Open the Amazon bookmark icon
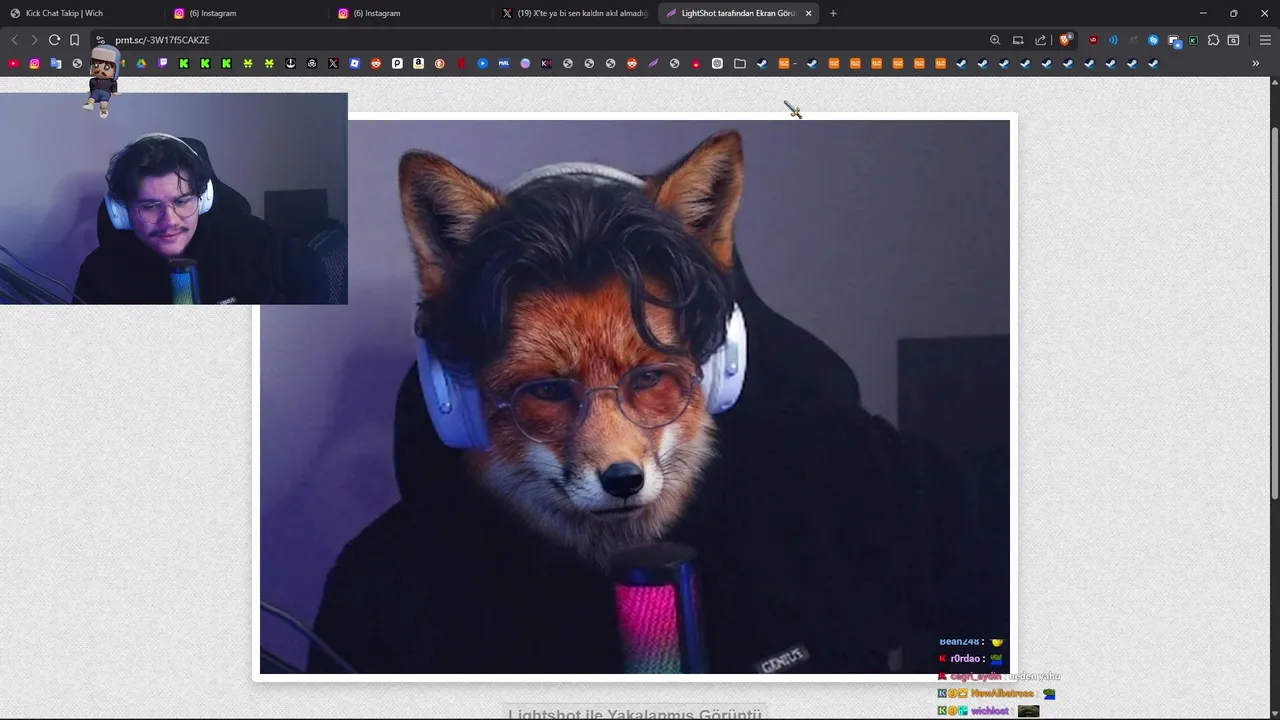The width and height of the screenshot is (1280, 720). 418,63
